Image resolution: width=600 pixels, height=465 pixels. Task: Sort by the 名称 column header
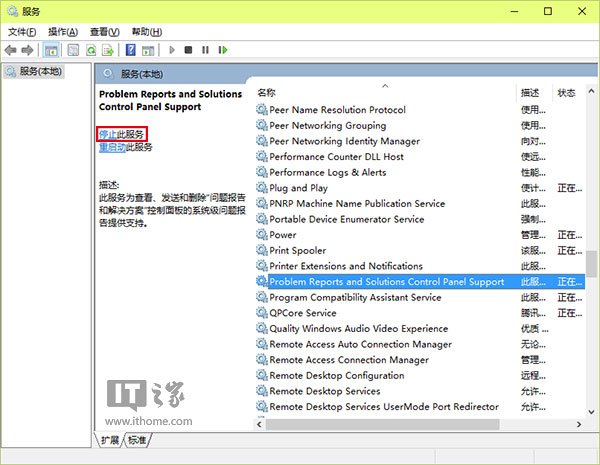[380, 93]
